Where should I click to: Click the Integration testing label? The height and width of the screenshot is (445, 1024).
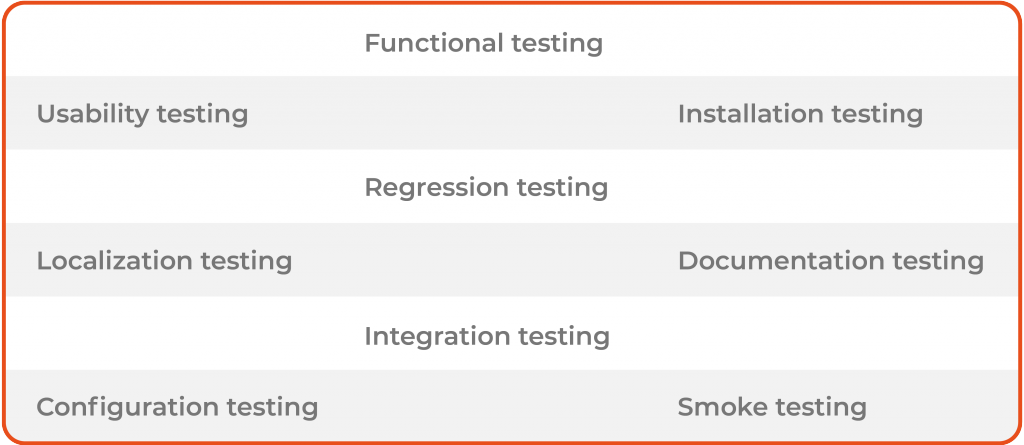pyautogui.click(x=487, y=336)
